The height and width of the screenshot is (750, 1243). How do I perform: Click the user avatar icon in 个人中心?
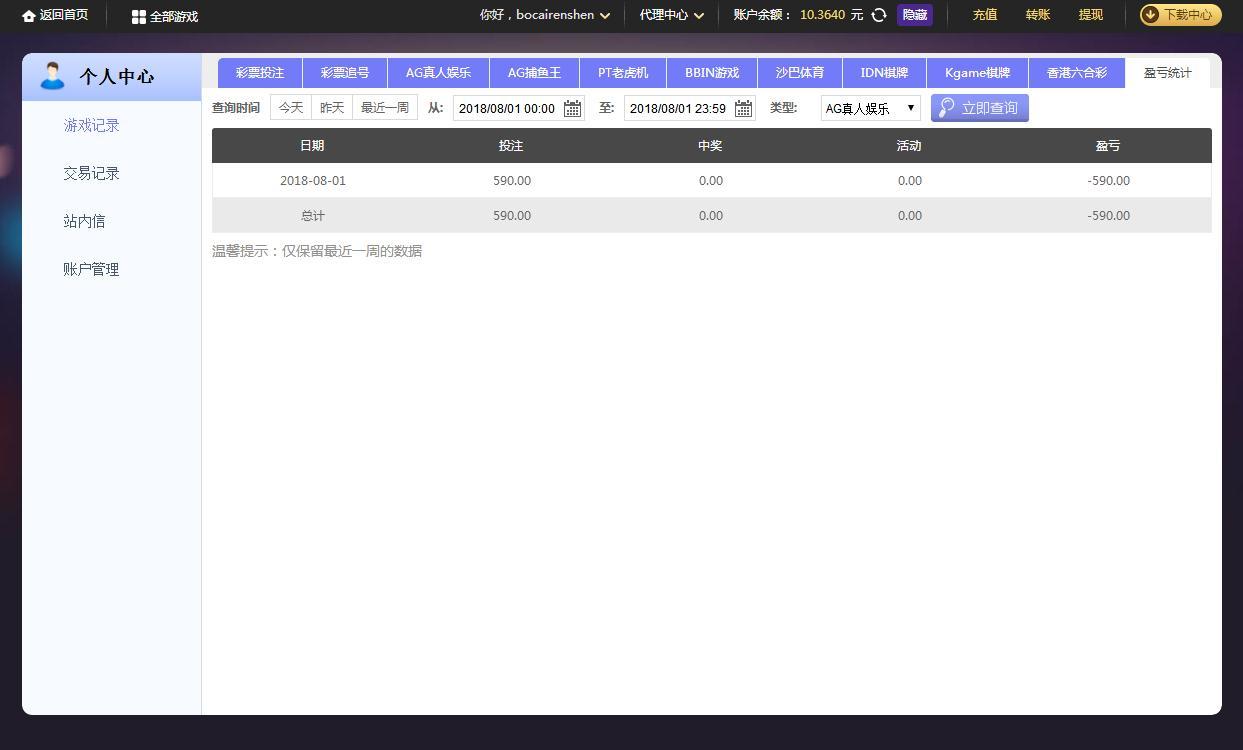(x=52, y=76)
